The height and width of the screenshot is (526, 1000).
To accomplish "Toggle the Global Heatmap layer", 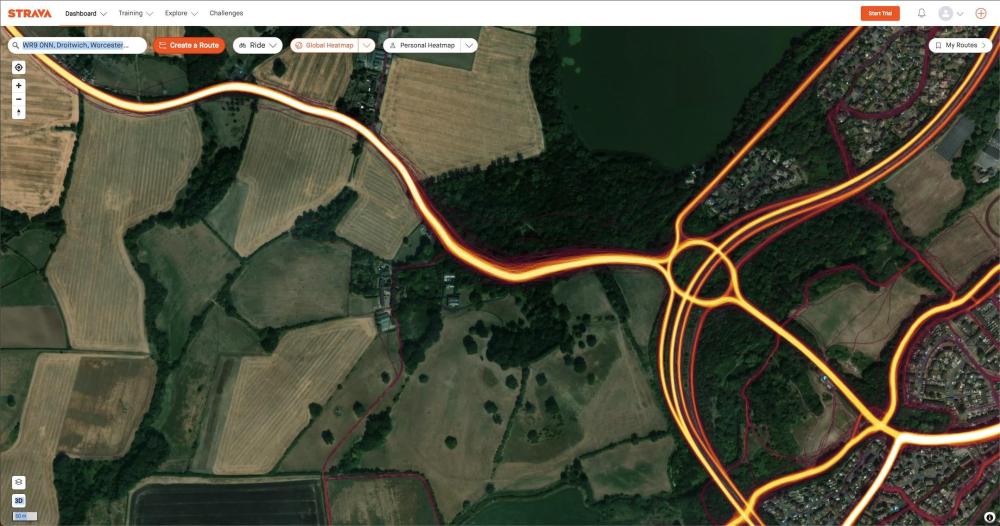I will click(x=325, y=45).
